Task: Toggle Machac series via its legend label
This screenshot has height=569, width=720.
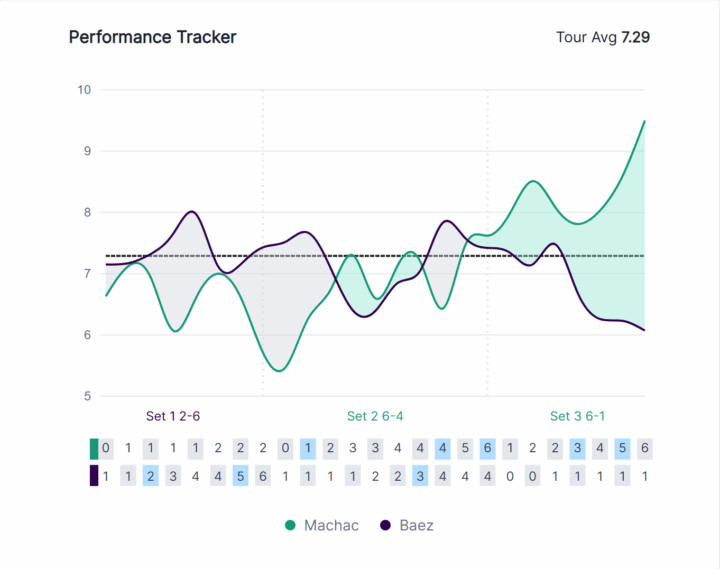Action: point(330,525)
